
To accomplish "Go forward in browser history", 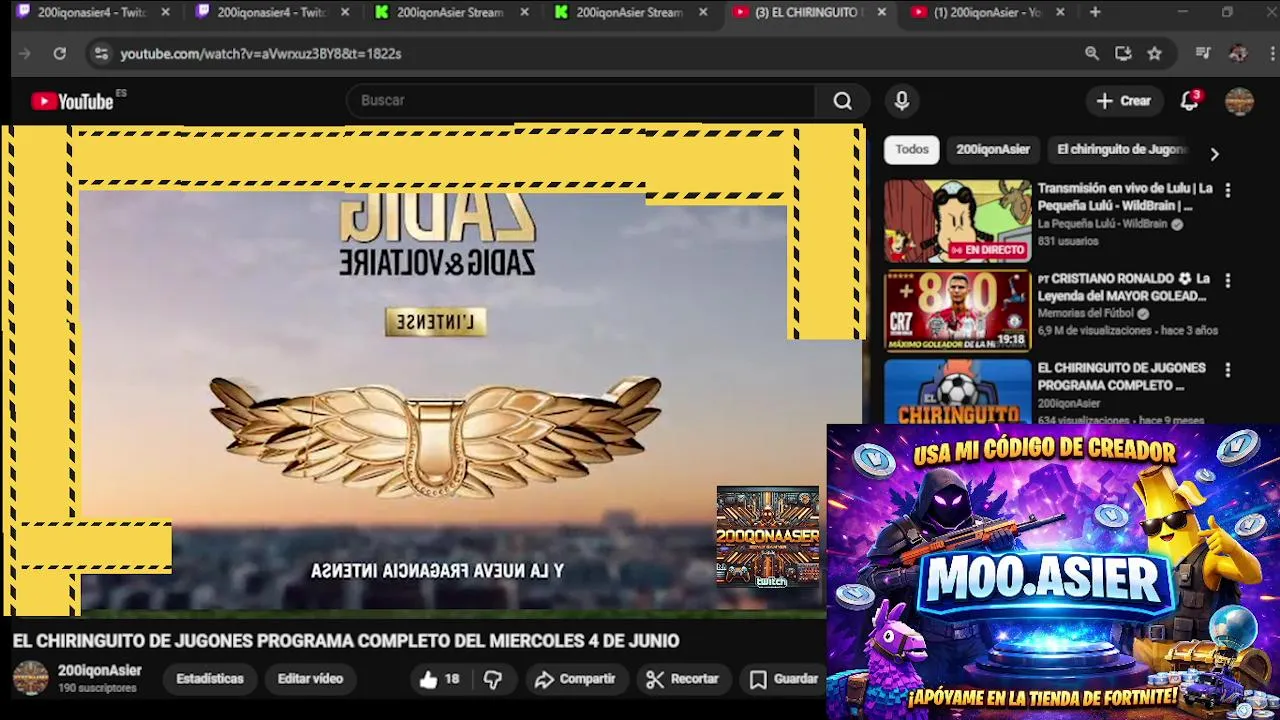I will [x=25, y=54].
